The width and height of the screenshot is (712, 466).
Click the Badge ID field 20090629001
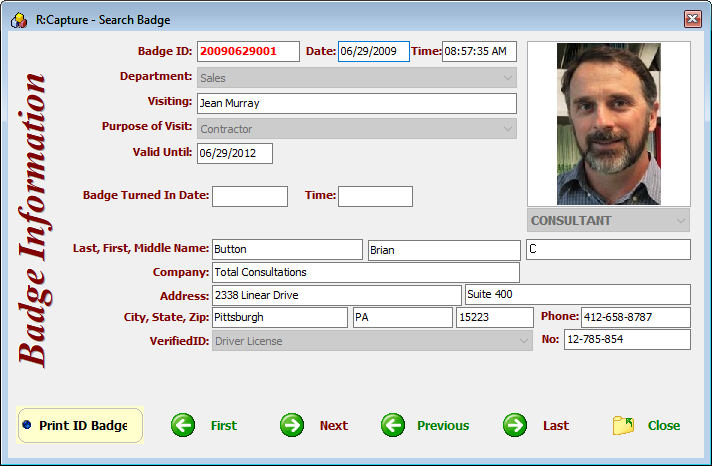(248, 51)
